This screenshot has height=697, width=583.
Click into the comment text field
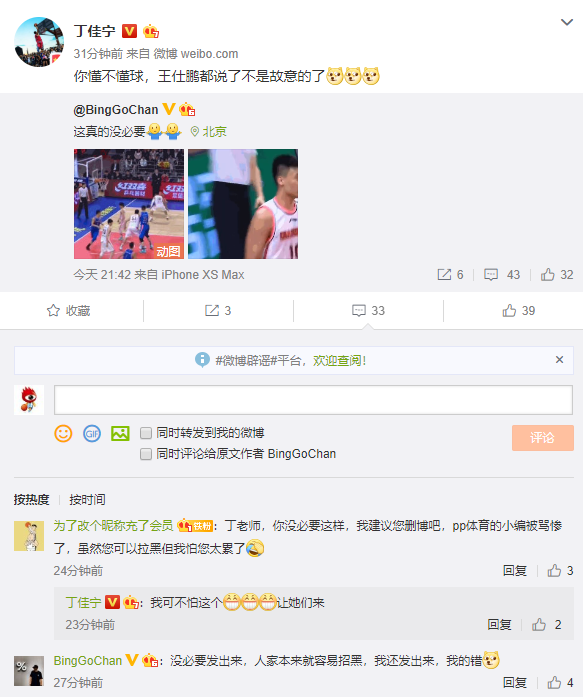point(313,400)
